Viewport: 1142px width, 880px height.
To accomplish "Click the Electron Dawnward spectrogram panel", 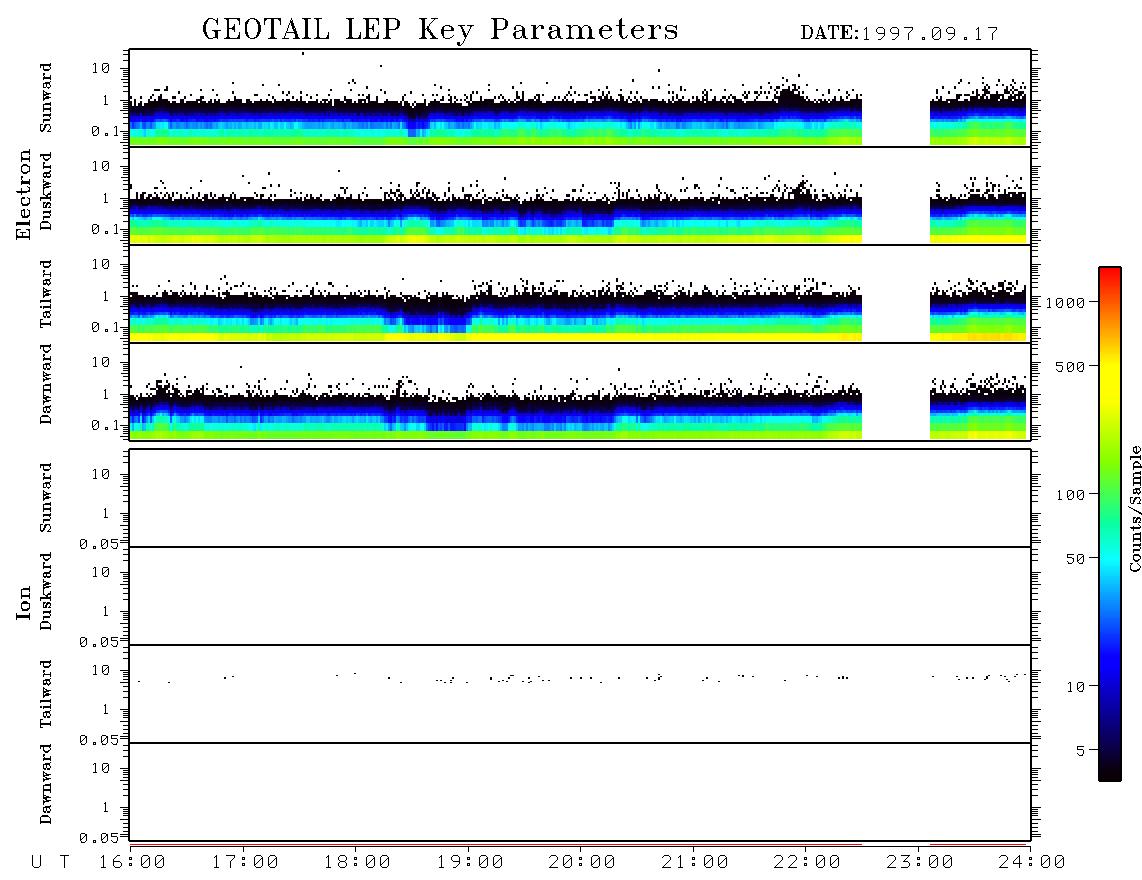I will coord(580,392).
